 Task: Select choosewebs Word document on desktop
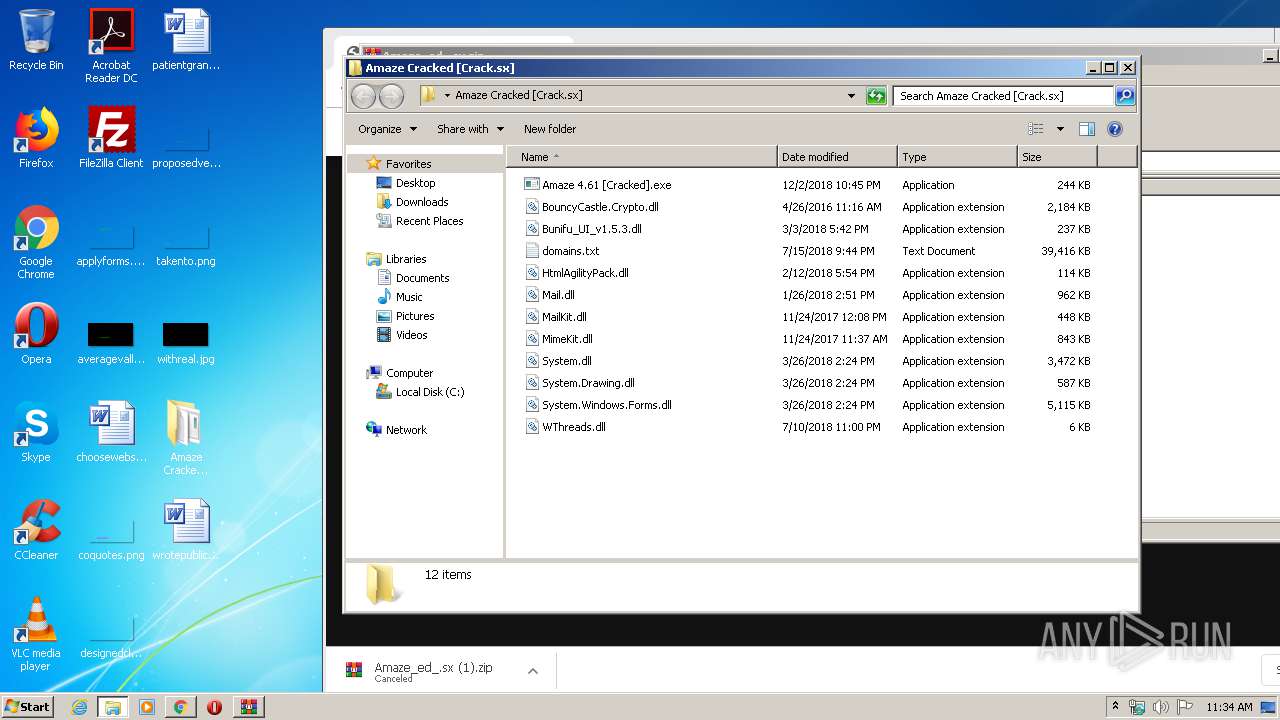pyautogui.click(x=111, y=432)
